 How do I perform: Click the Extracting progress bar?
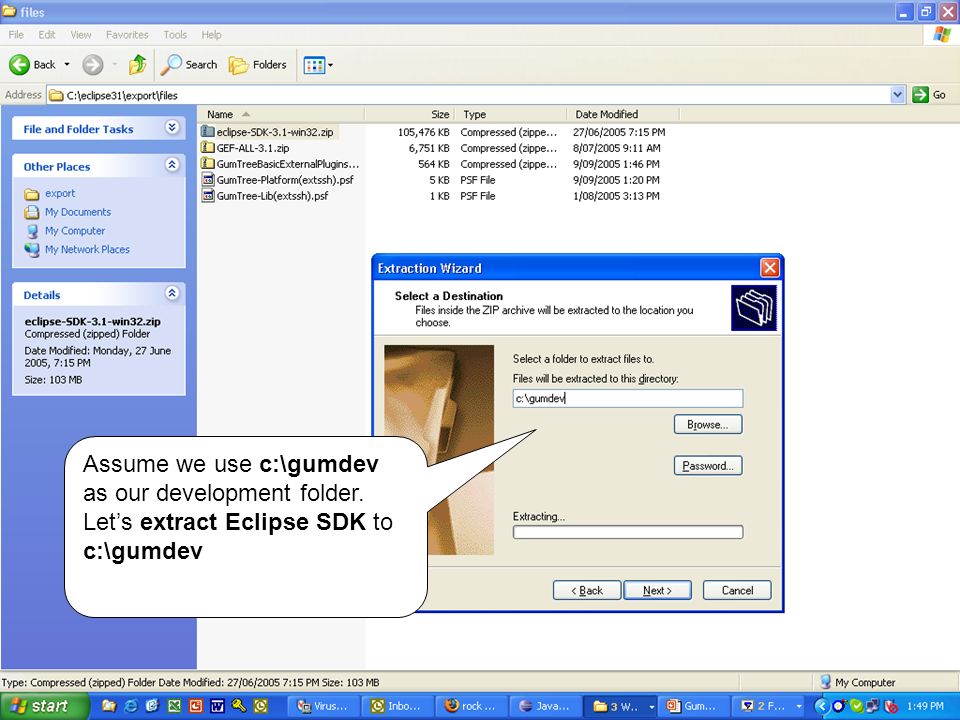(628, 532)
